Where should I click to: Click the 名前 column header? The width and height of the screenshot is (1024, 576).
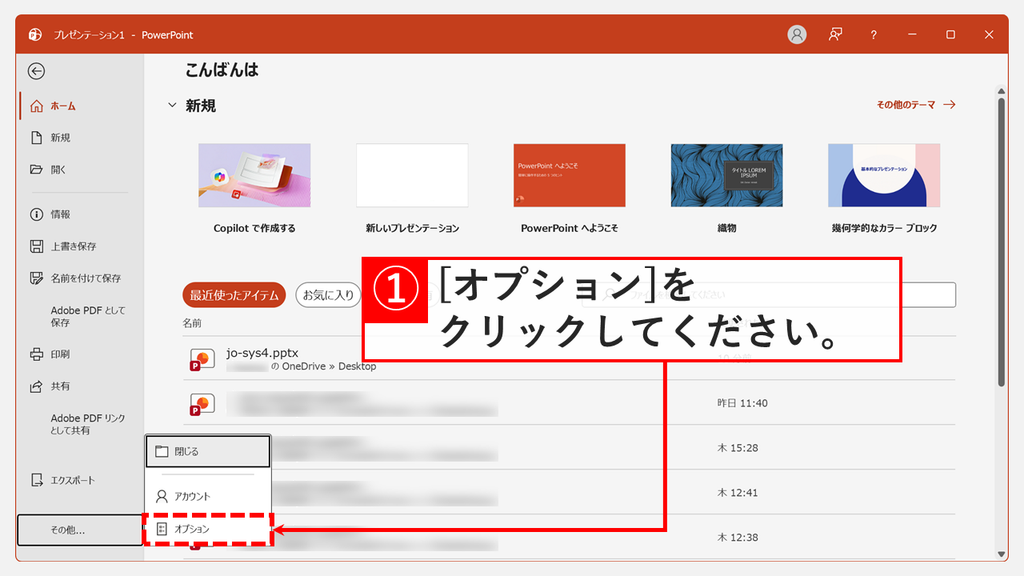click(x=192, y=323)
